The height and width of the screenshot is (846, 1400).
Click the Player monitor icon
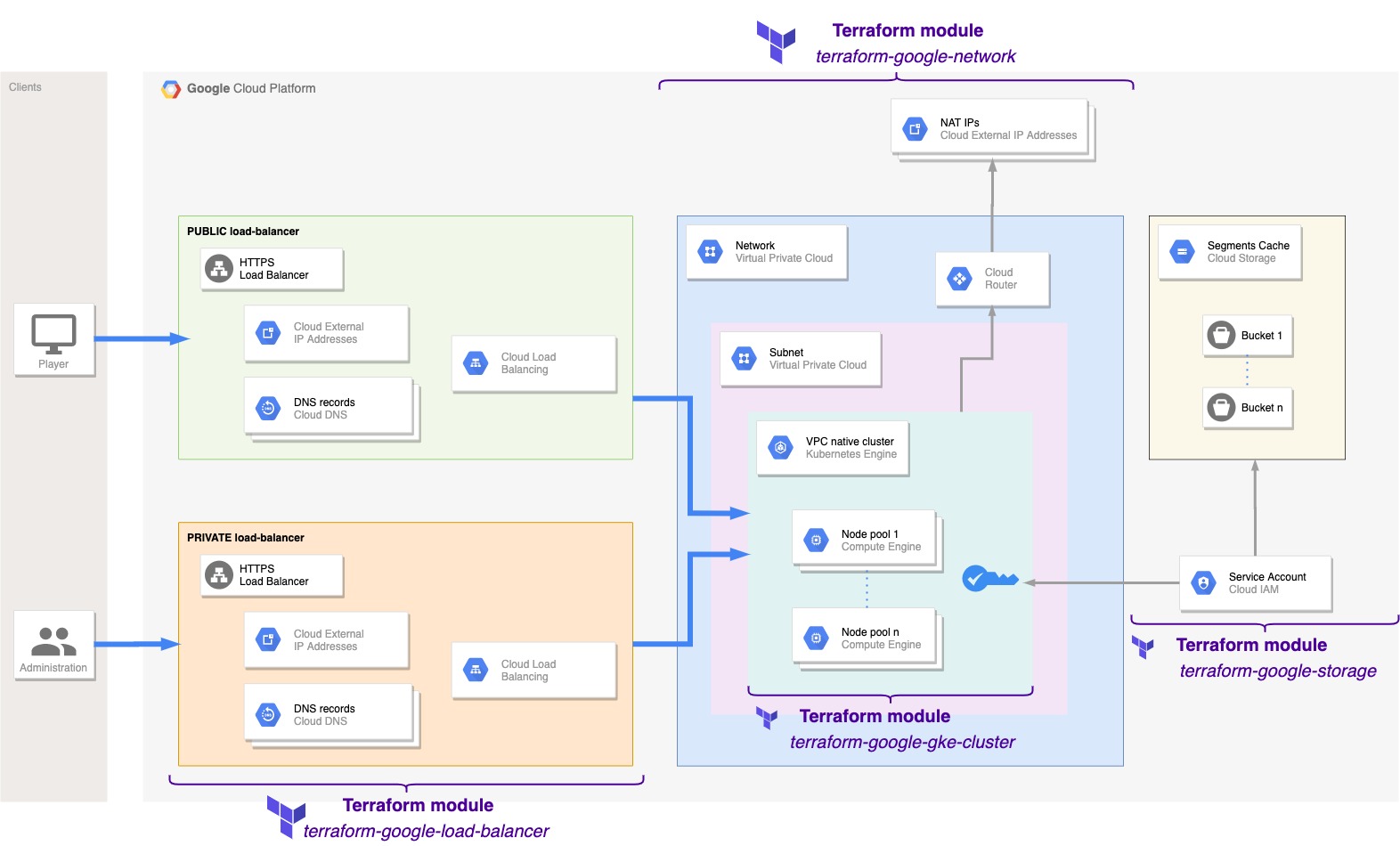[53, 334]
